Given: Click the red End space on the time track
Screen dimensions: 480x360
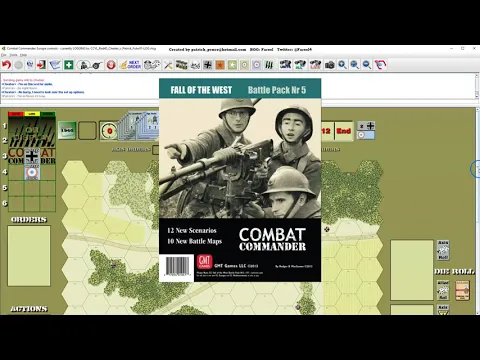Looking at the screenshot, I should (343, 131).
